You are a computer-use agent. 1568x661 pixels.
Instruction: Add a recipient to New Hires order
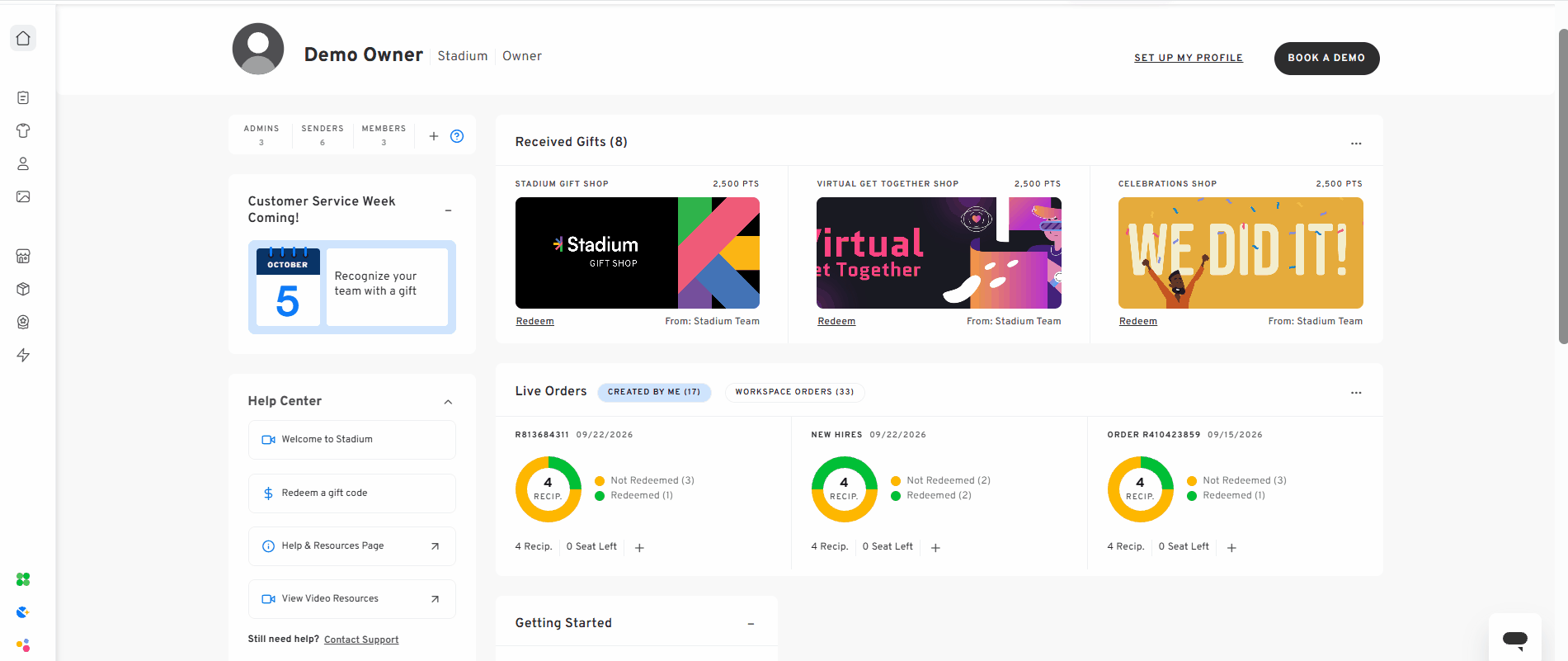[935, 547]
